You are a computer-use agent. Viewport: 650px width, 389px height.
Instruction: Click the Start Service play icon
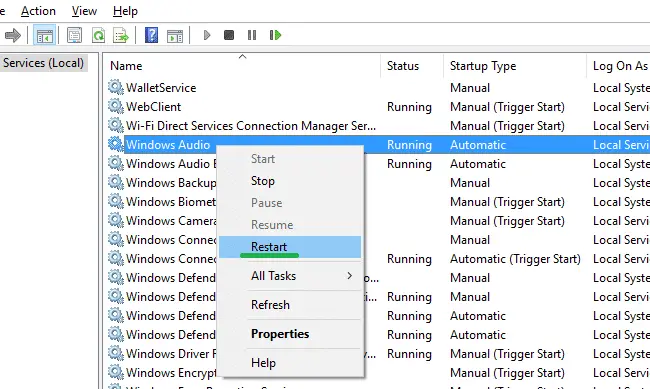(207, 35)
